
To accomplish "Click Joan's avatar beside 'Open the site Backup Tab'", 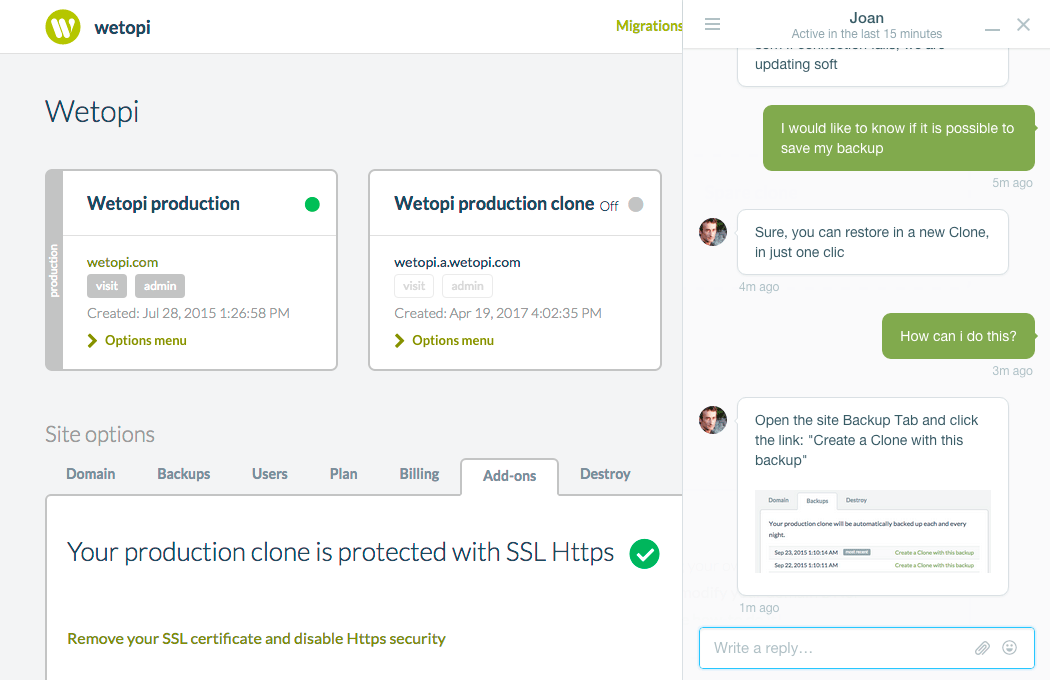I will [712, 420].
